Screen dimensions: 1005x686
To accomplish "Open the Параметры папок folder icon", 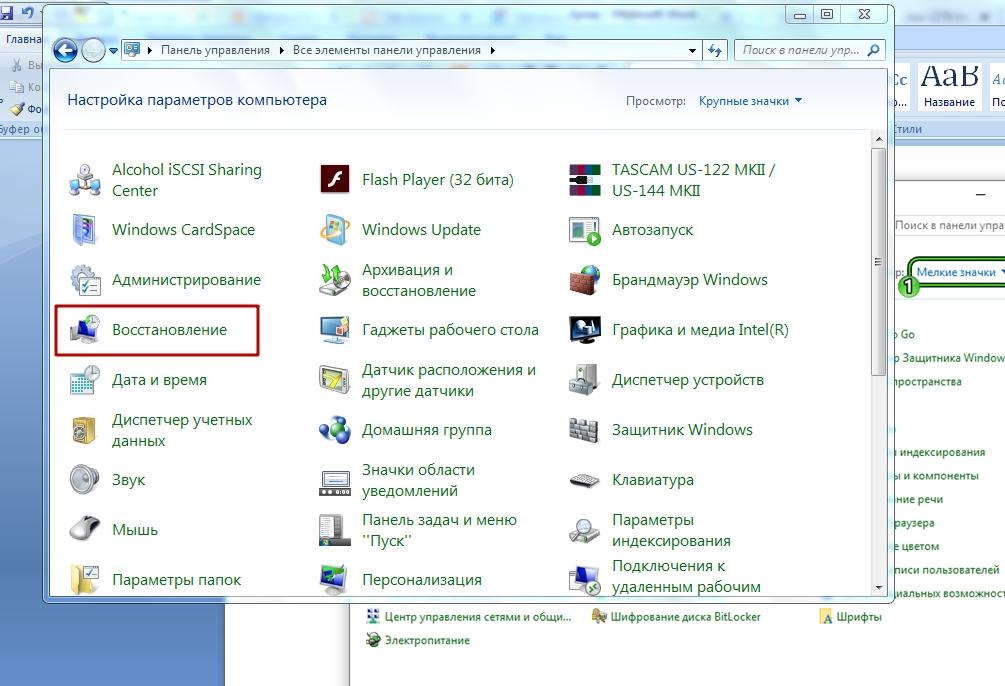I will [x=85, y=580].
